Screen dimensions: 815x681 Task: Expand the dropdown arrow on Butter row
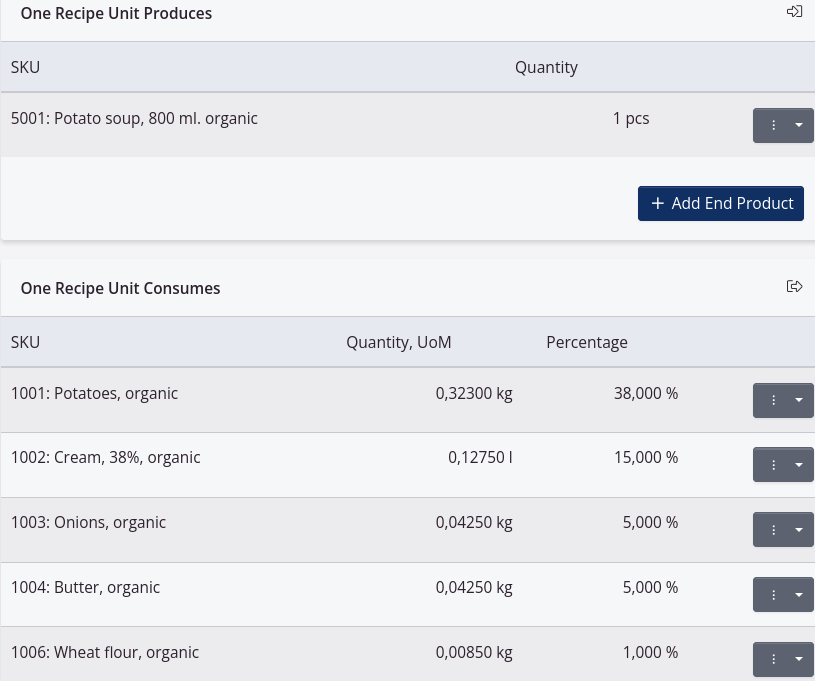(798, 594)
